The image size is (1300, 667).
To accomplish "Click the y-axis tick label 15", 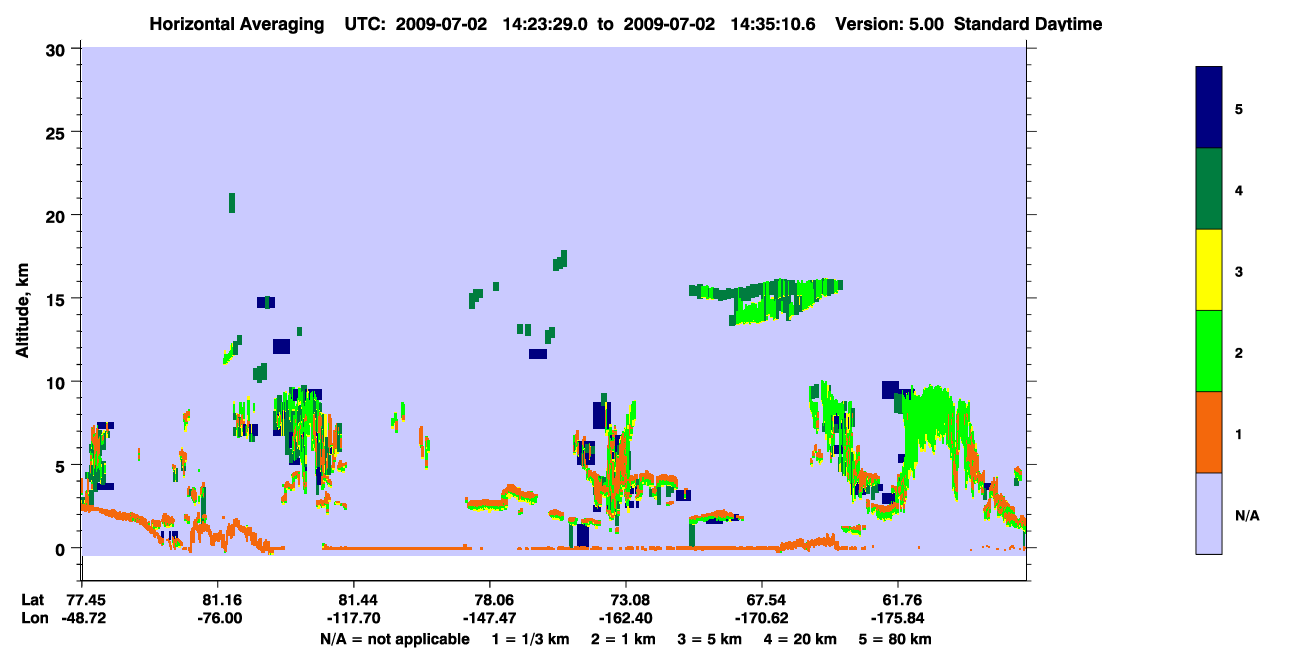I will [x=58, y=298].
